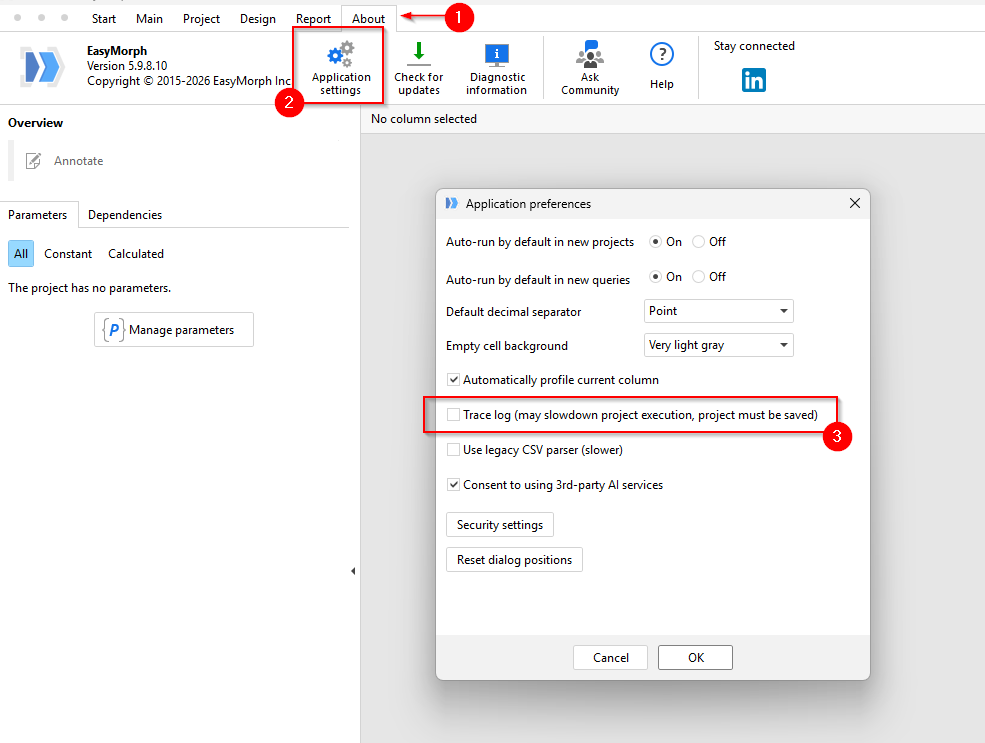Close the Application preferences dialog
The width and height of the screenshot is (985, 743).
pos(854,203)
